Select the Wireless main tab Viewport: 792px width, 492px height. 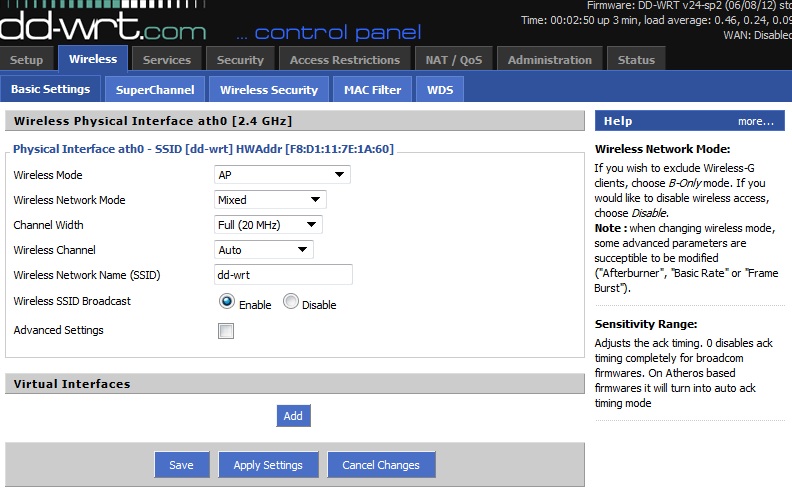pyautogui.click(x=93, y=59)
